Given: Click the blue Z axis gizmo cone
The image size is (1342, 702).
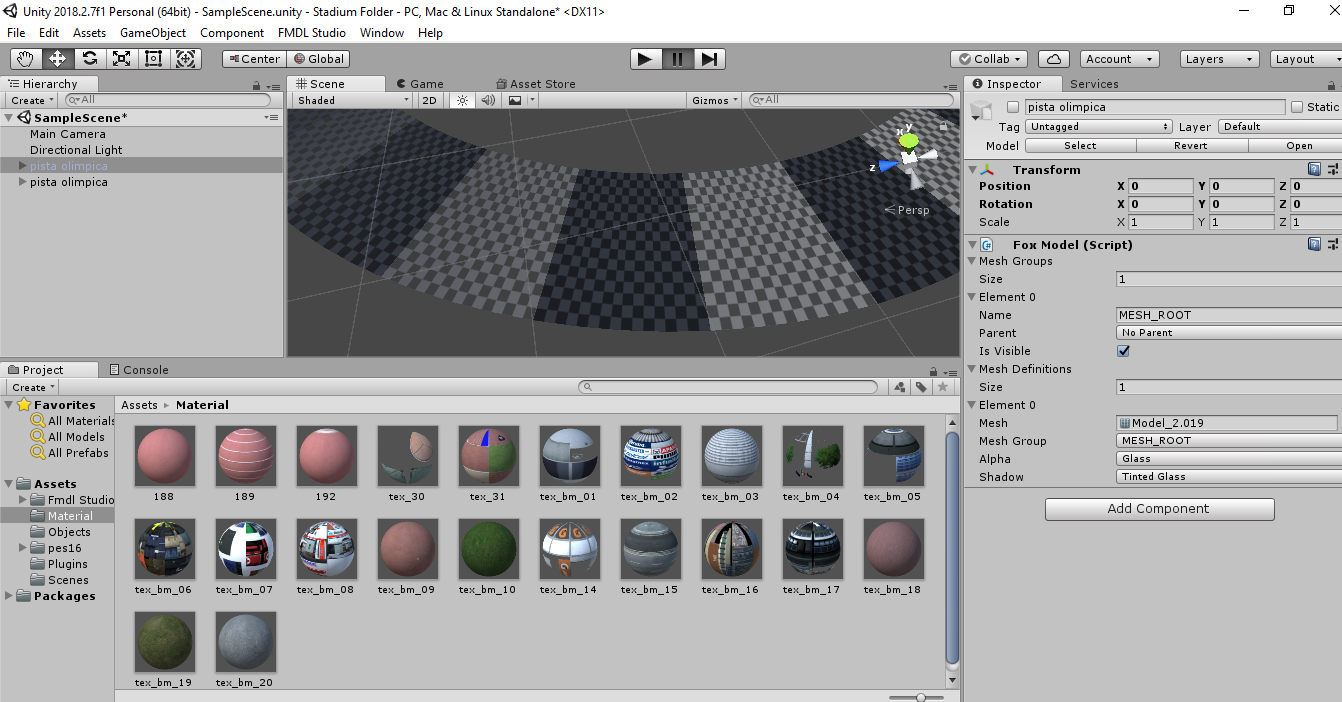Looking at the screenshot, I should click(x=888, y=166).
